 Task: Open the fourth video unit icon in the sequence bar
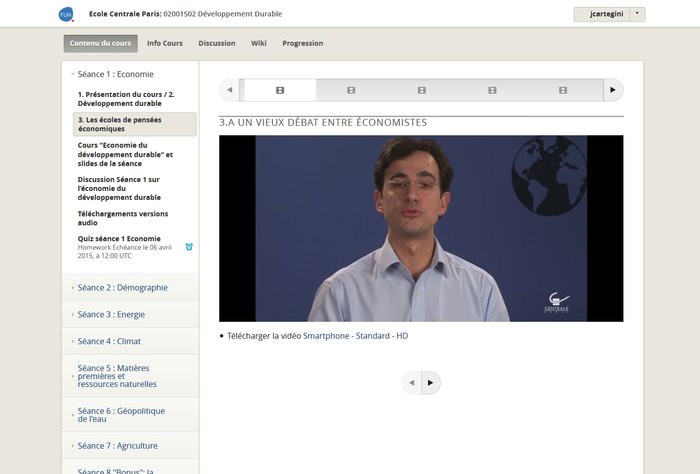pos(492,90)
